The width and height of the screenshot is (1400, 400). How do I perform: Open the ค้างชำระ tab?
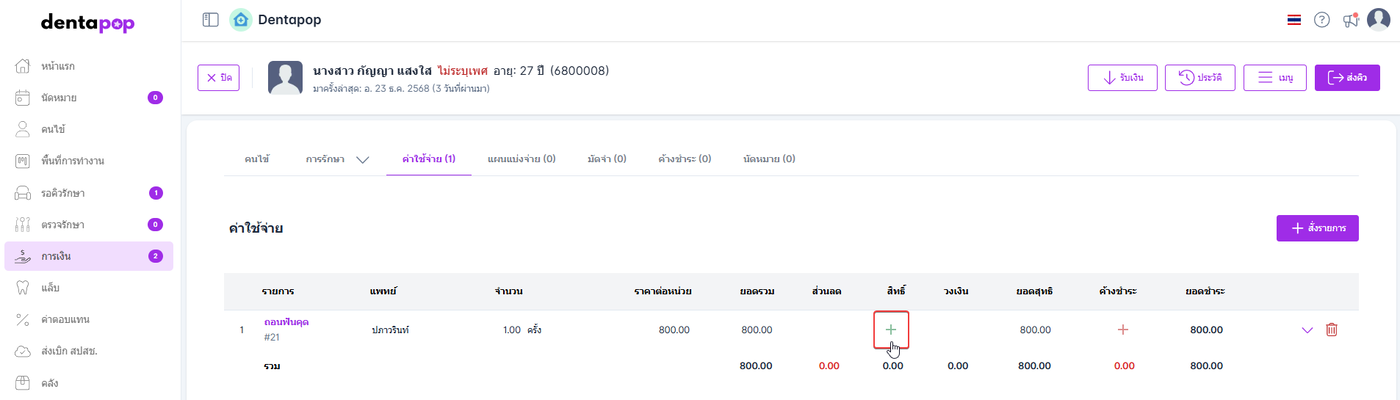[x=684, y=159]
